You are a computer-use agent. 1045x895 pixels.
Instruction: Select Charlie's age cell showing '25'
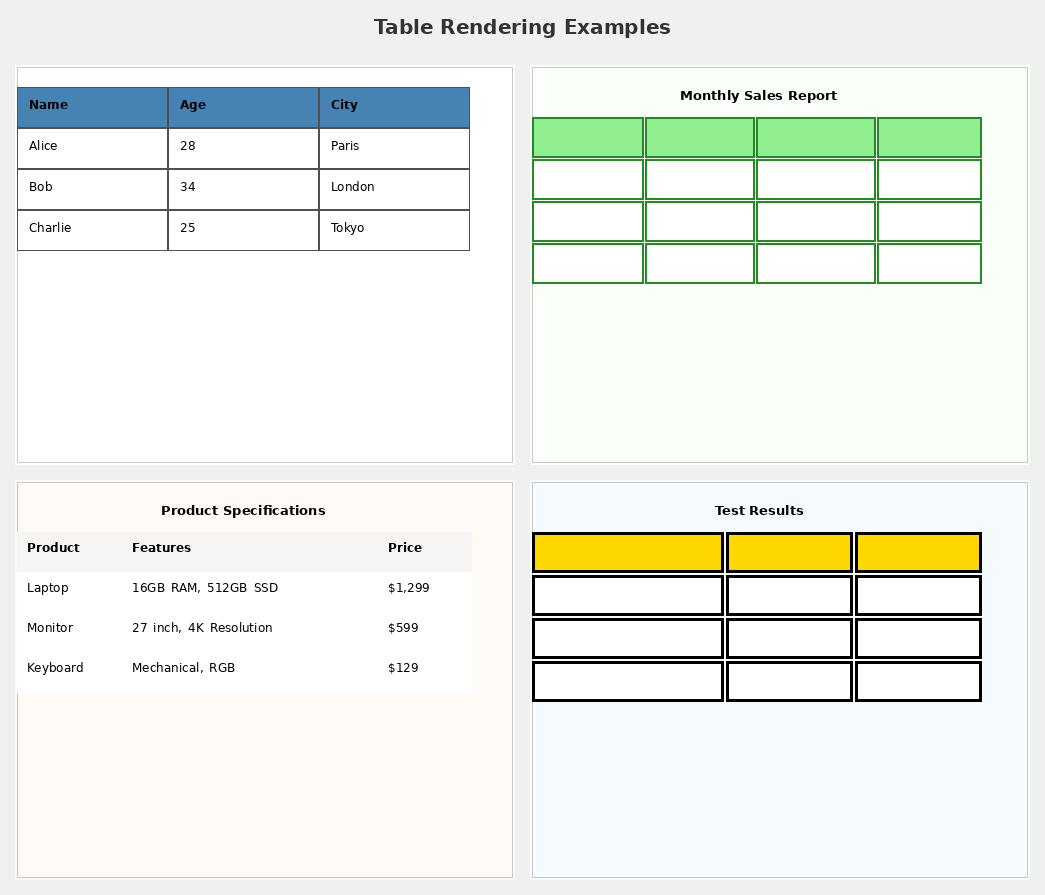(x=243, y=230)
